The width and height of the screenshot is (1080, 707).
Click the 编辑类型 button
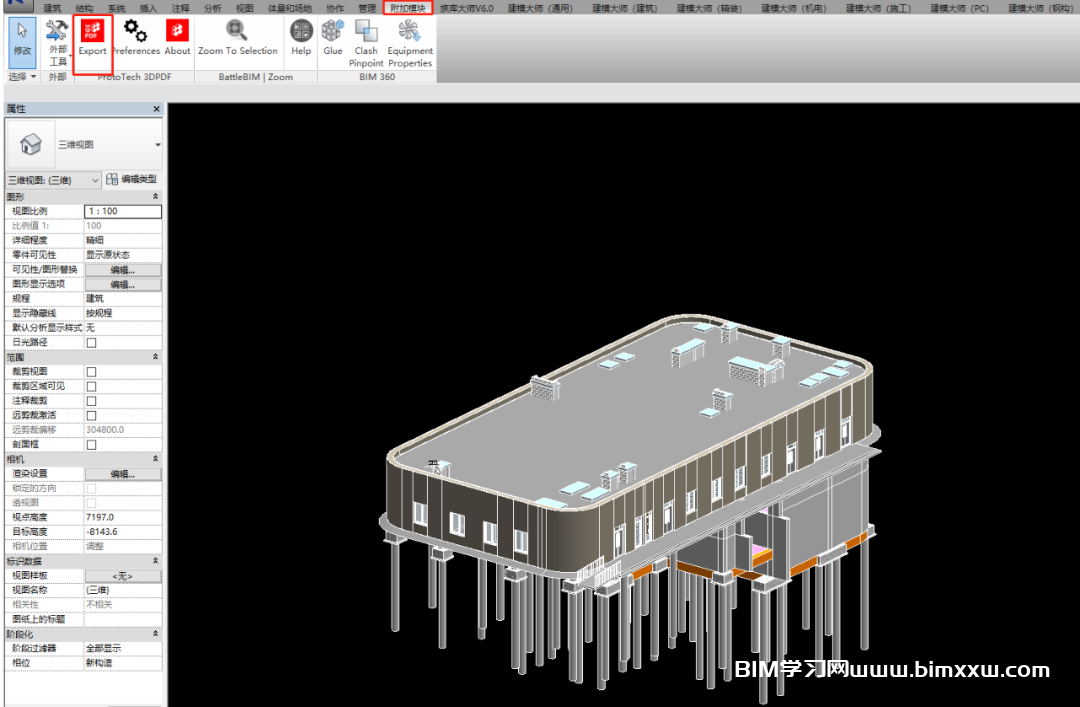tap(132, 180)
